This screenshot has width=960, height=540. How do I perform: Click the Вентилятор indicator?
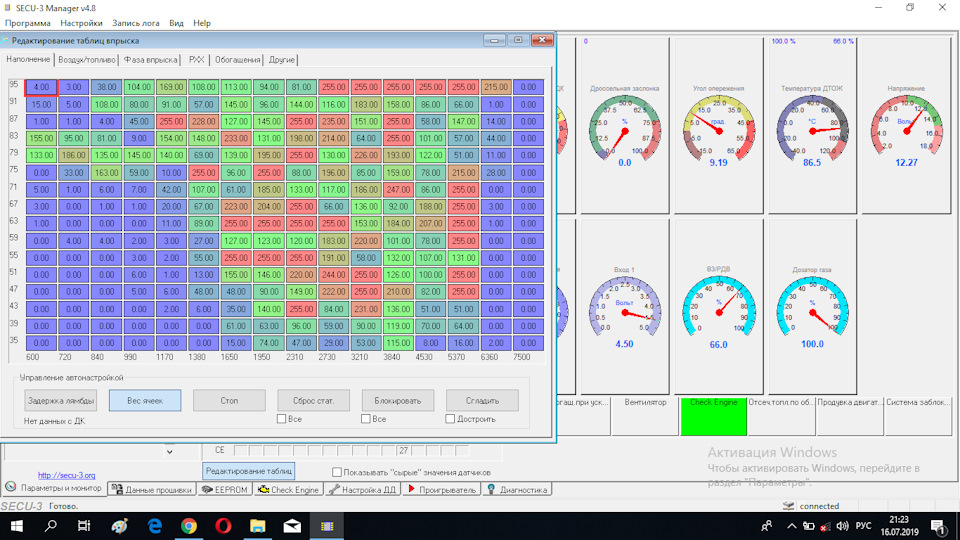pyautogui.click(x=645, y=416)
